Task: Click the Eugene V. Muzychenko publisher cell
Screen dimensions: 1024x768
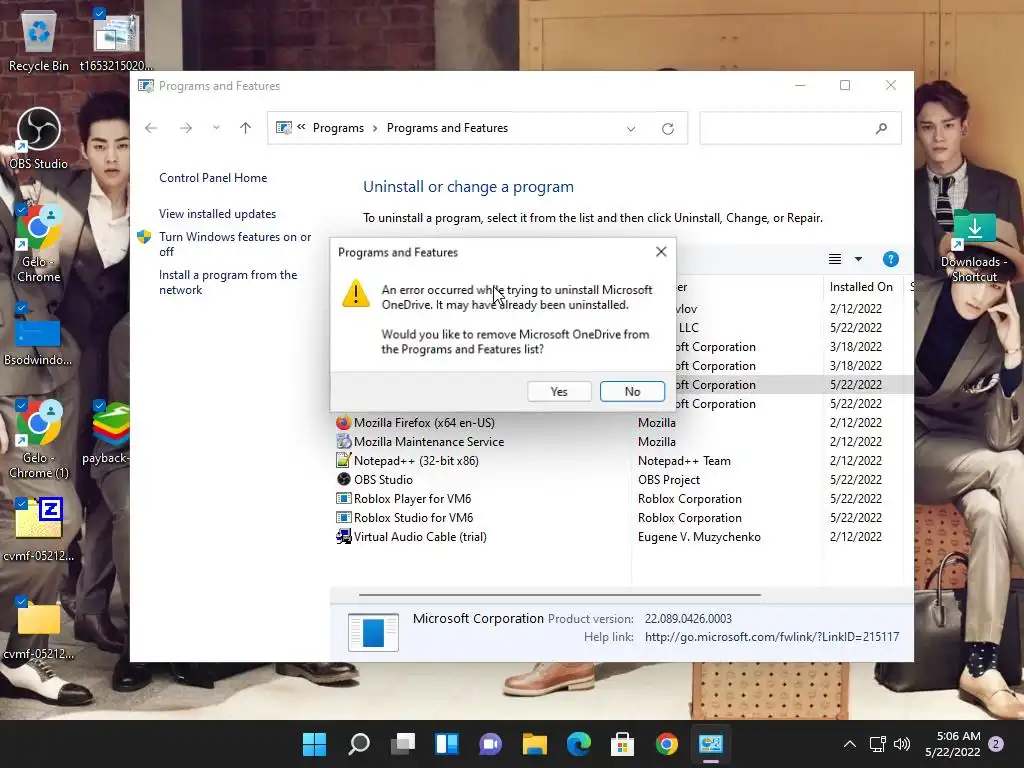Action: click(x=699, y=537)
